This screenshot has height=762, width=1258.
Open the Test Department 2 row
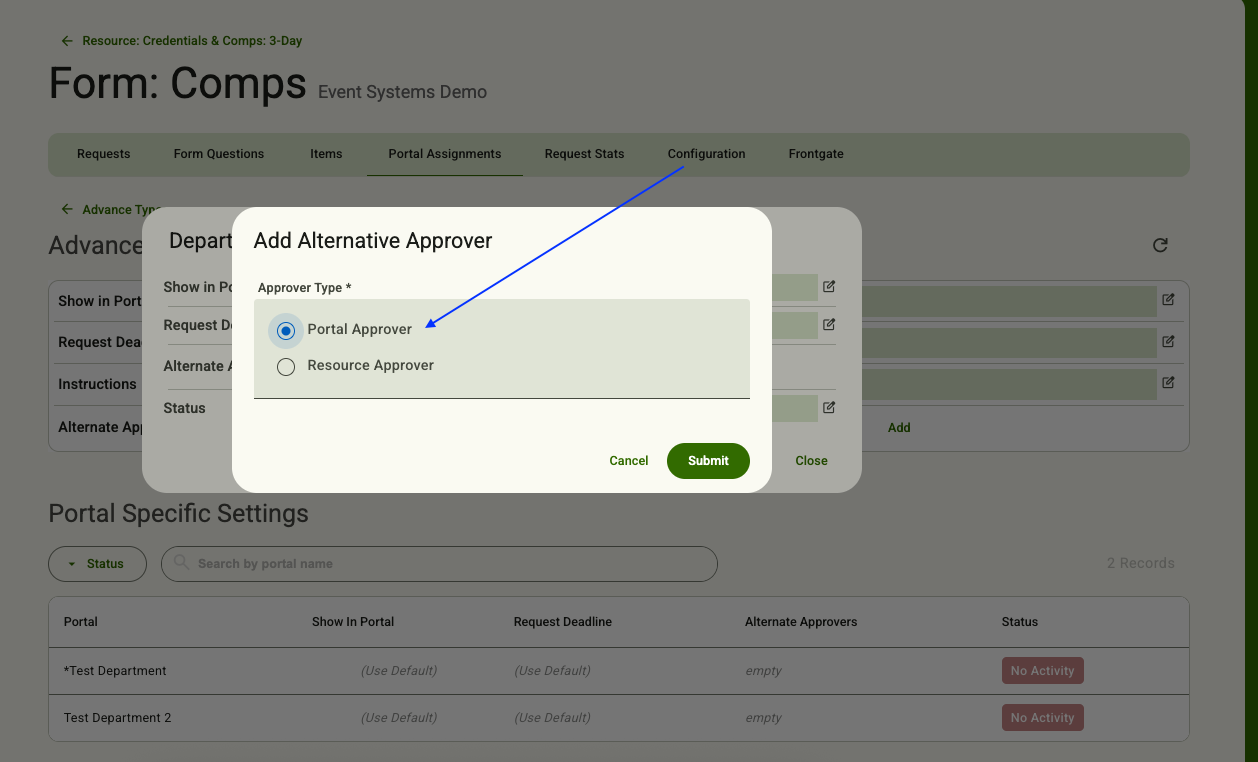(x=619, y=718)
